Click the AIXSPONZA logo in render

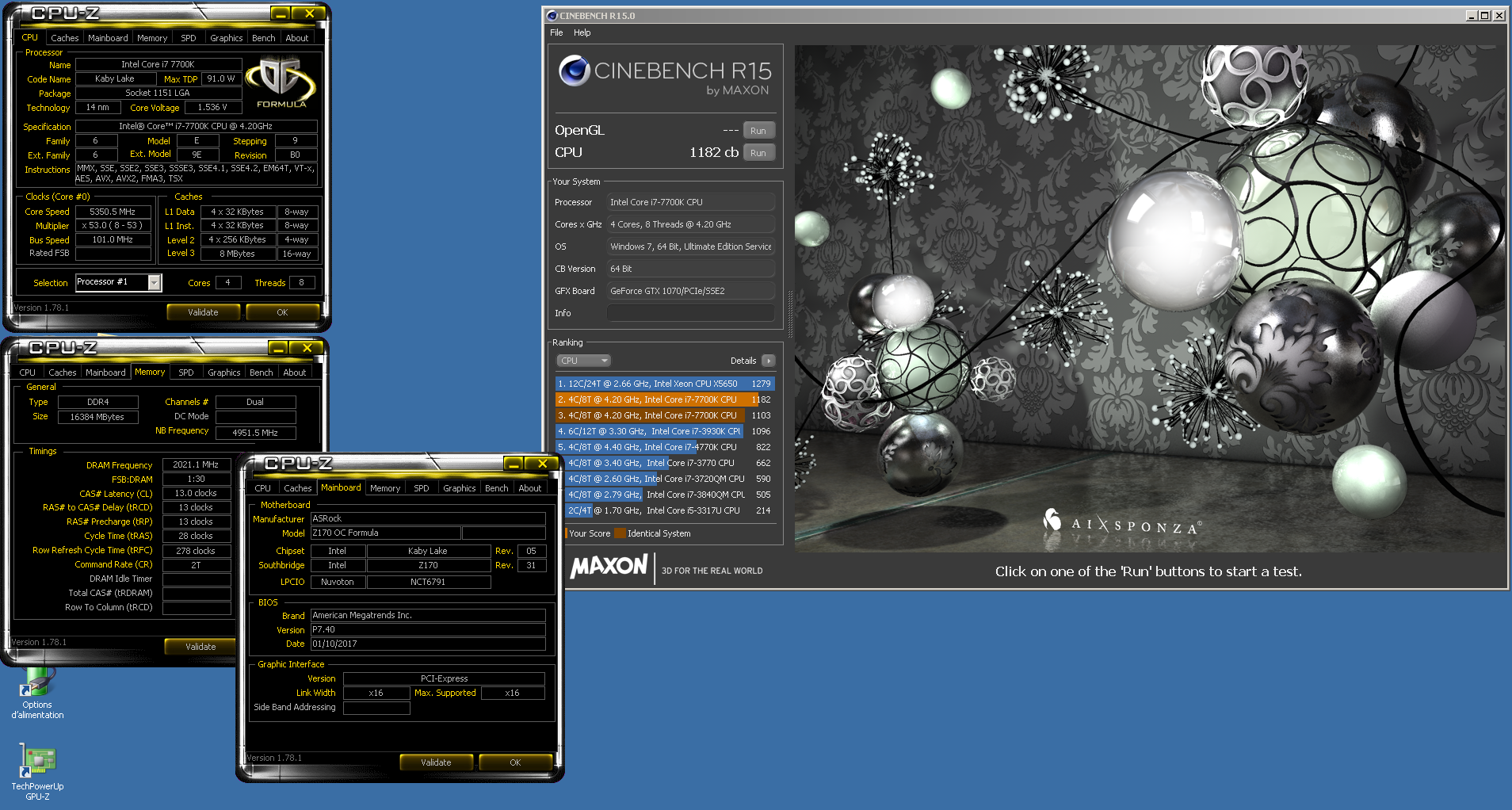(x=1121, y=523)
